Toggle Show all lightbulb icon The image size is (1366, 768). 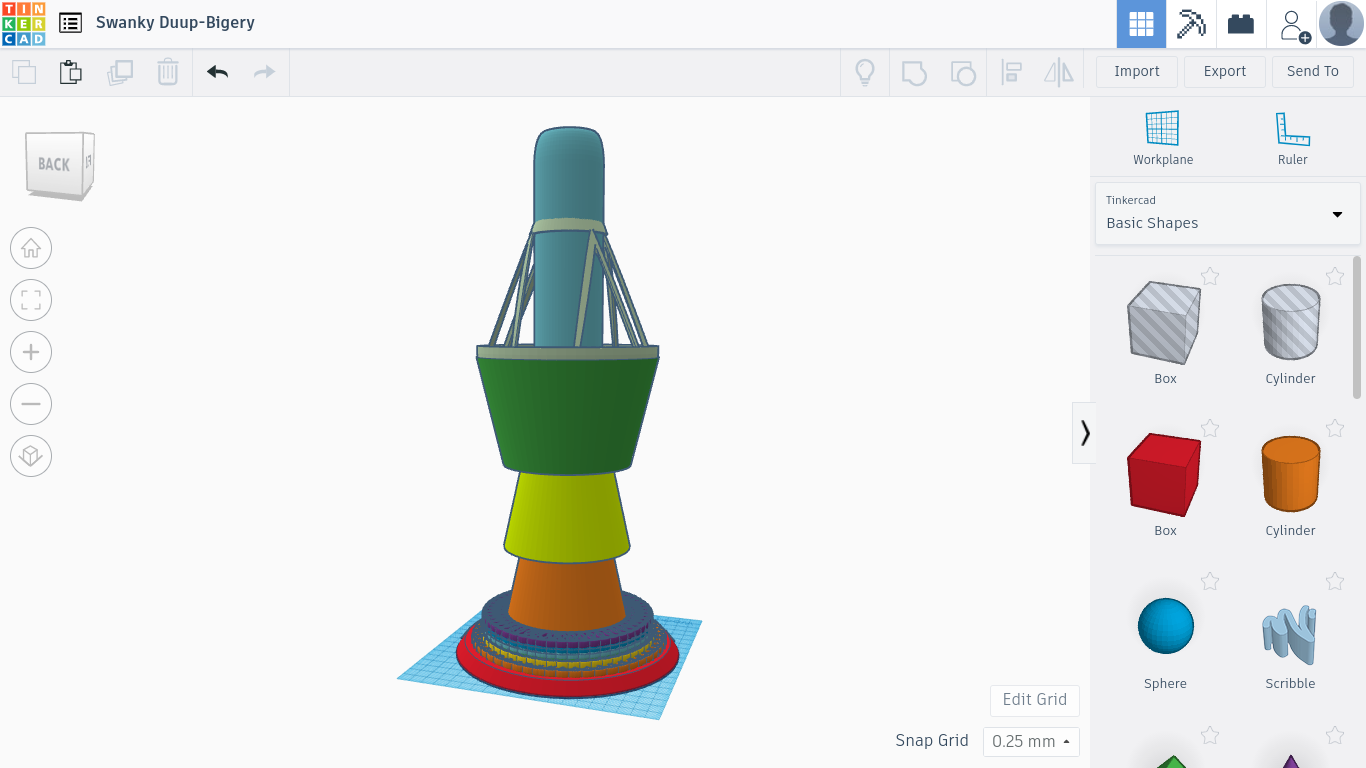(865, 72)
